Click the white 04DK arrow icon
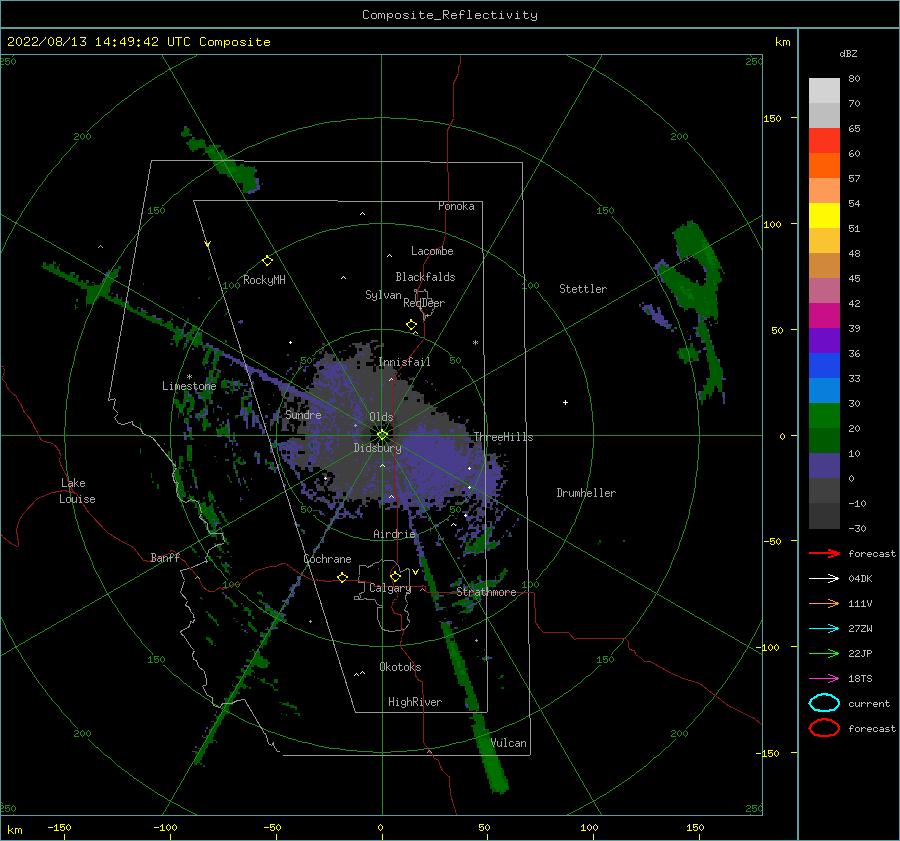 tap(824, 579)
